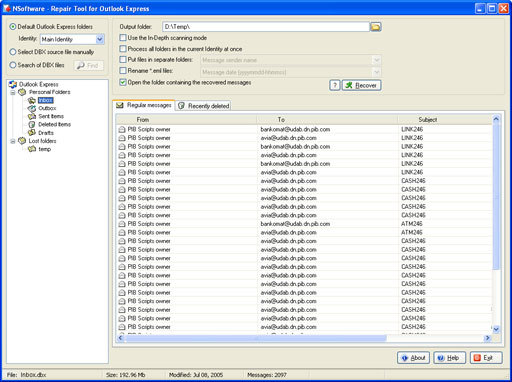Select the Deleted Items folder icon
The image size is (512, 382).
click(x=32, y=124)
